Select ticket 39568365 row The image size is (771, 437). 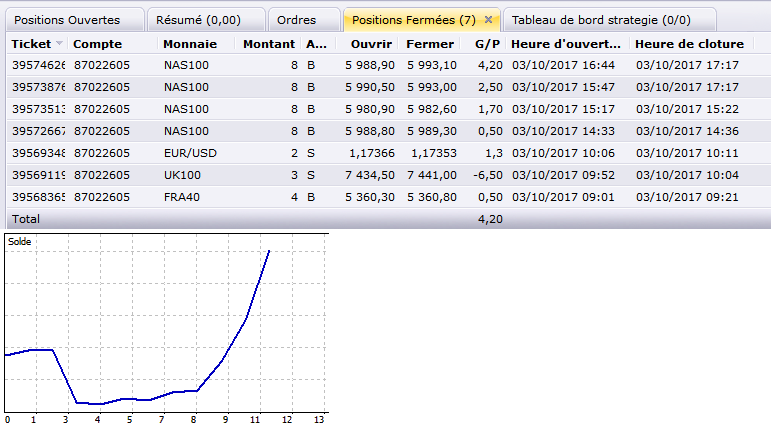click(388, 197)
